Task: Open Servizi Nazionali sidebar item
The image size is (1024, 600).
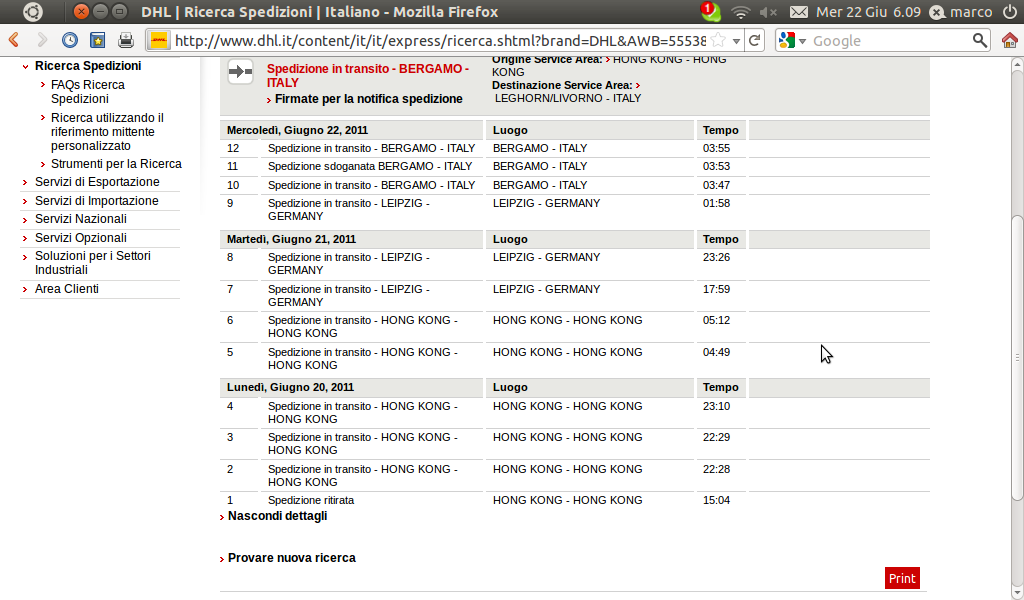Action: click(80, 219)
